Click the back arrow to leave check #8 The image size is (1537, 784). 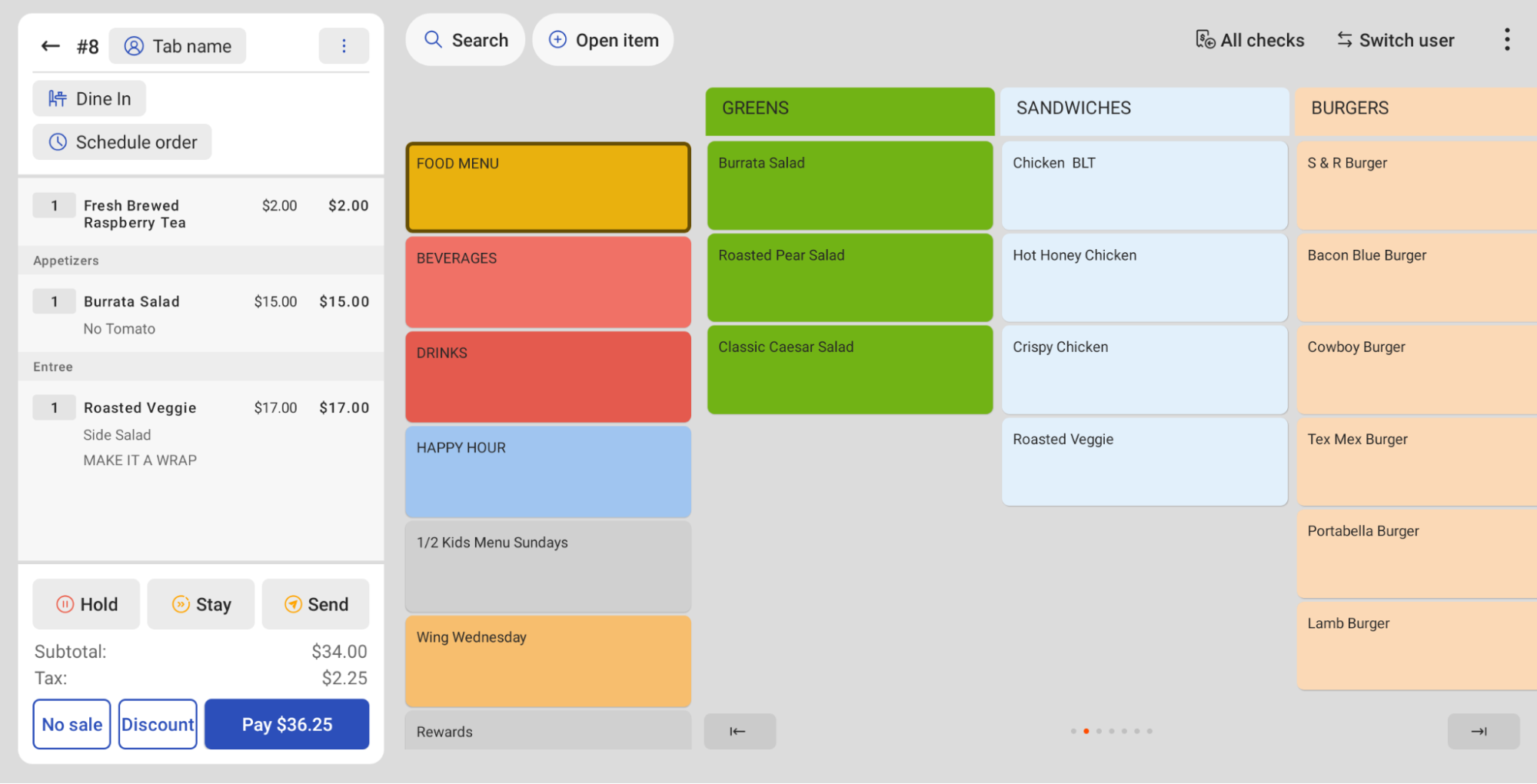pos(49,45)
